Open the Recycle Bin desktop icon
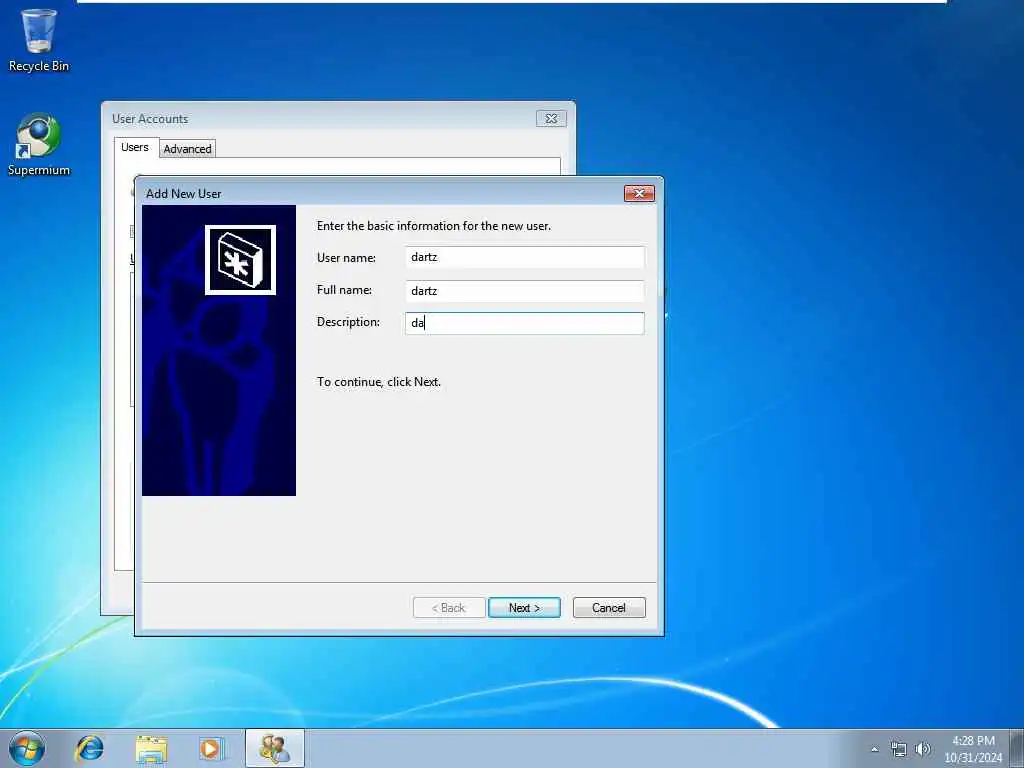This screenshot has height=768, width=1024. 39,40
